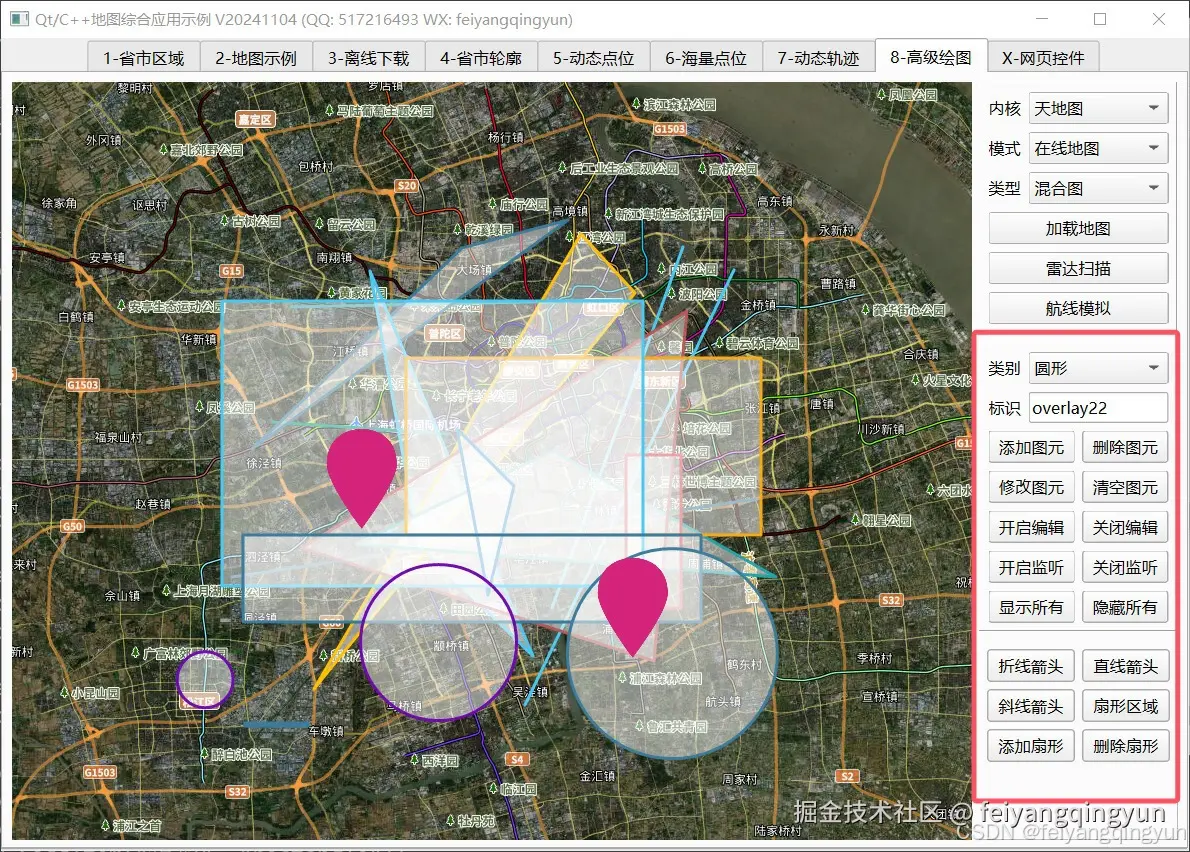The width and height of the screenshot is (1190, 852).
Task: Click the 加载地图 button
Action: (x=1078, y=228)
